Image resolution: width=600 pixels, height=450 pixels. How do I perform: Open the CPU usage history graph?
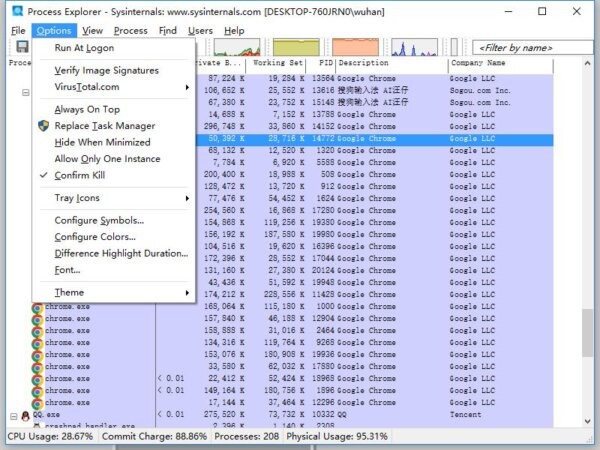pyautogui.click(x=237, y=47)
